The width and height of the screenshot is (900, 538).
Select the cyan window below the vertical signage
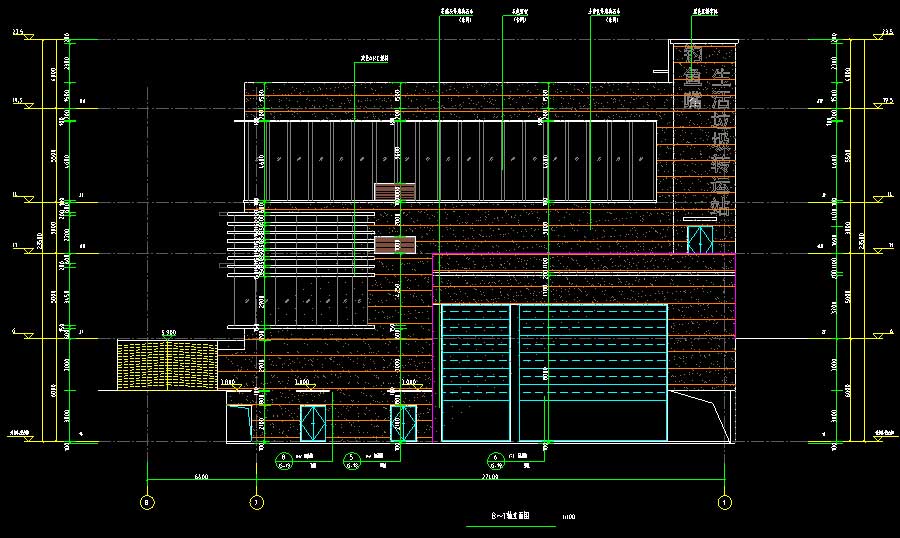700,240
